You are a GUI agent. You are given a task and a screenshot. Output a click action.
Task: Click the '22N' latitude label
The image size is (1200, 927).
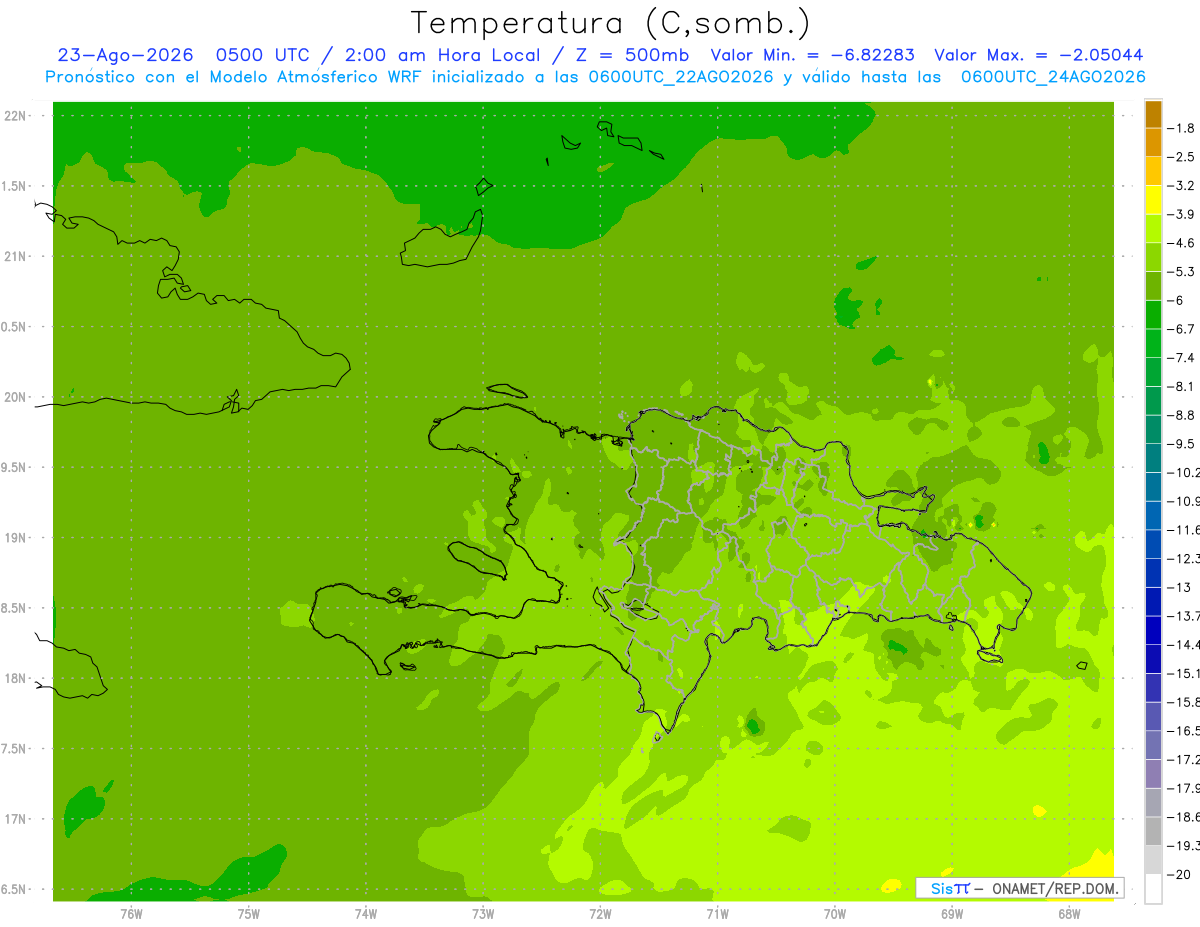tap(16, 115)
